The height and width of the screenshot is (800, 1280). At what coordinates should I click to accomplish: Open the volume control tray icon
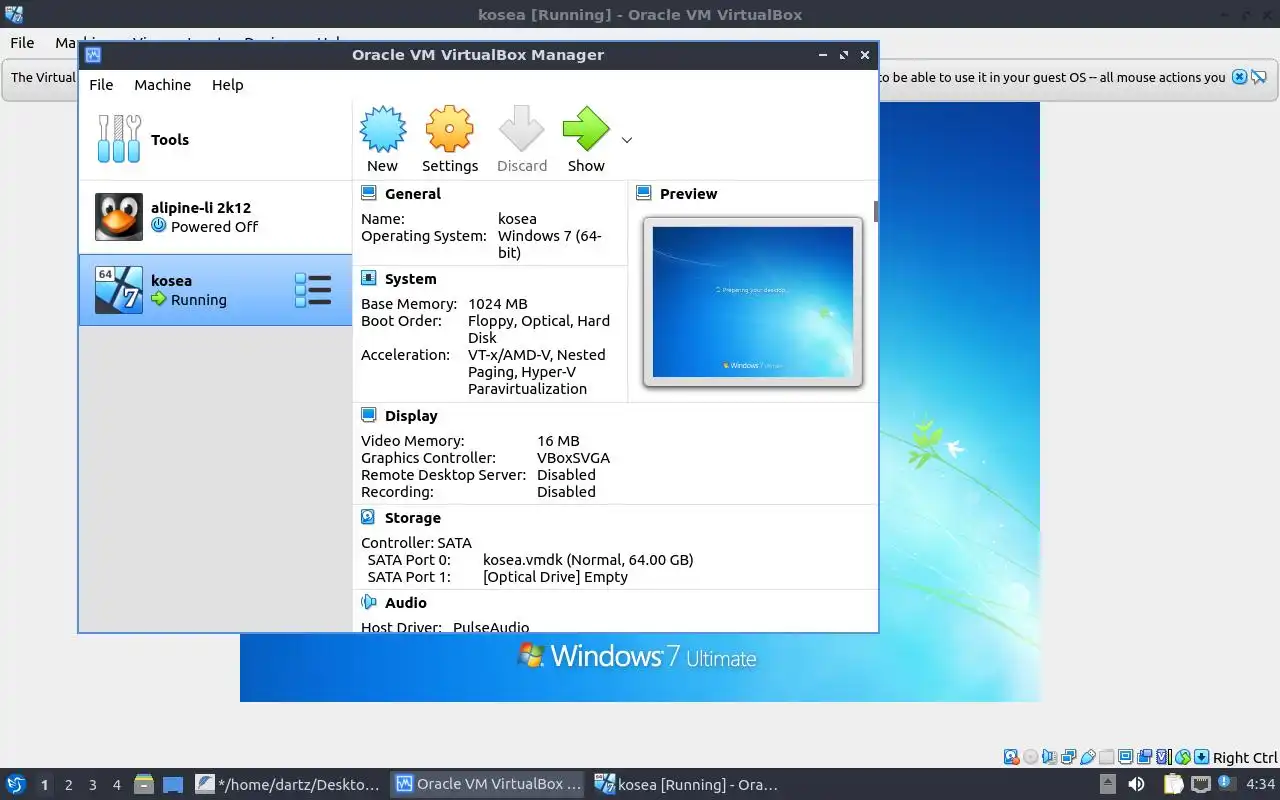[1136, 784]
